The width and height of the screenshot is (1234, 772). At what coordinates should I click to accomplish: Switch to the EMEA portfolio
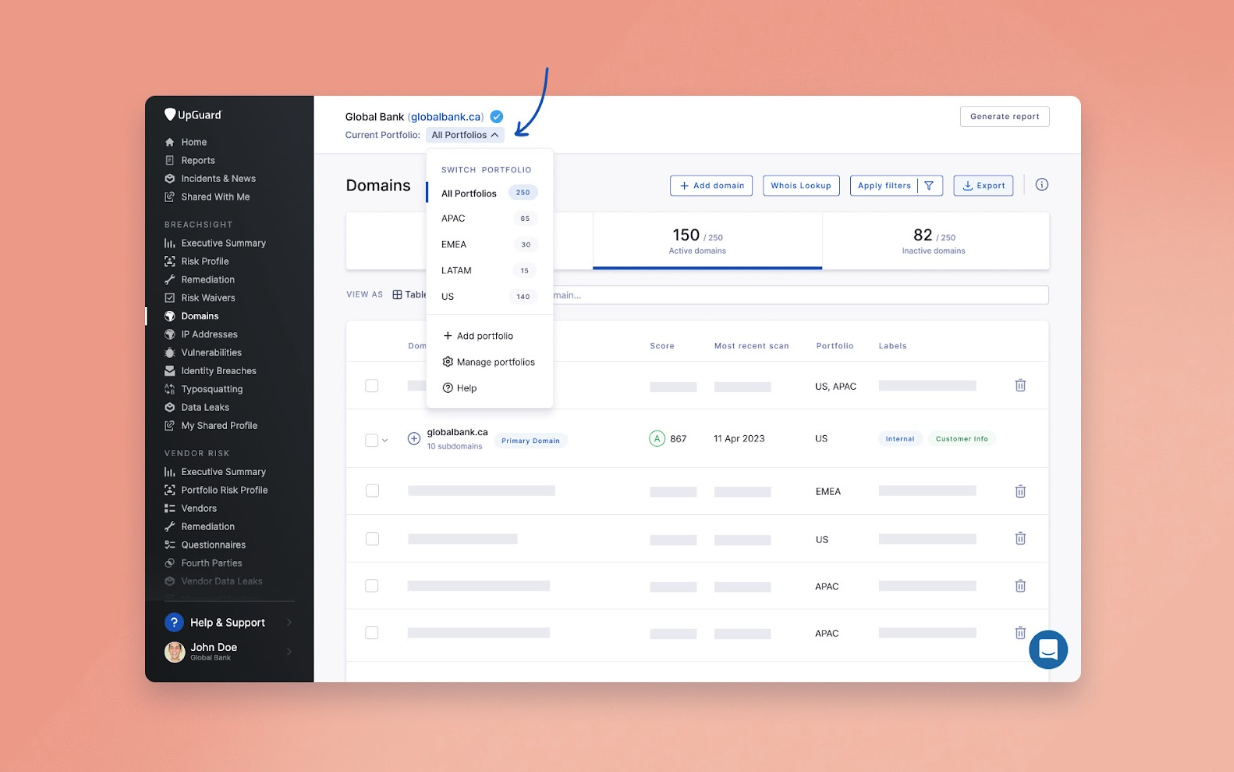489,244
